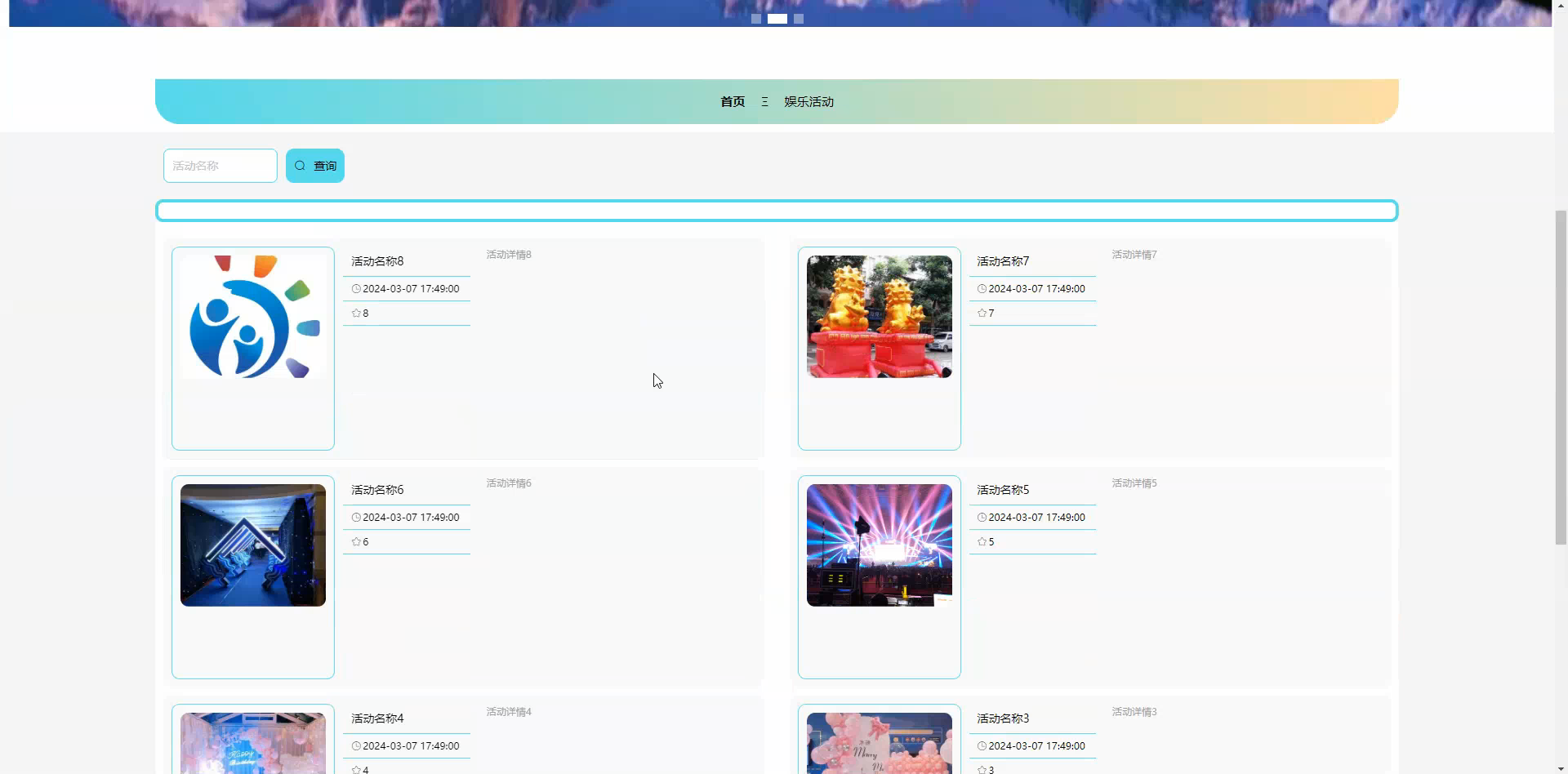The image size is (1568, 774).
Task: Click the description 活动详情8
Action: pos(509,255)
